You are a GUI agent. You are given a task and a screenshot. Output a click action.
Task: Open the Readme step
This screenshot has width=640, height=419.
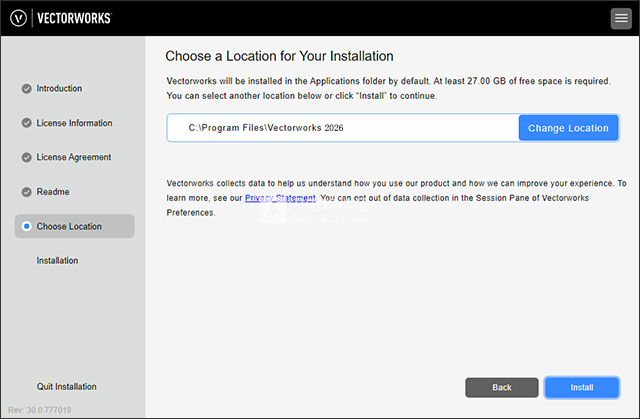(x=53, y=191)
